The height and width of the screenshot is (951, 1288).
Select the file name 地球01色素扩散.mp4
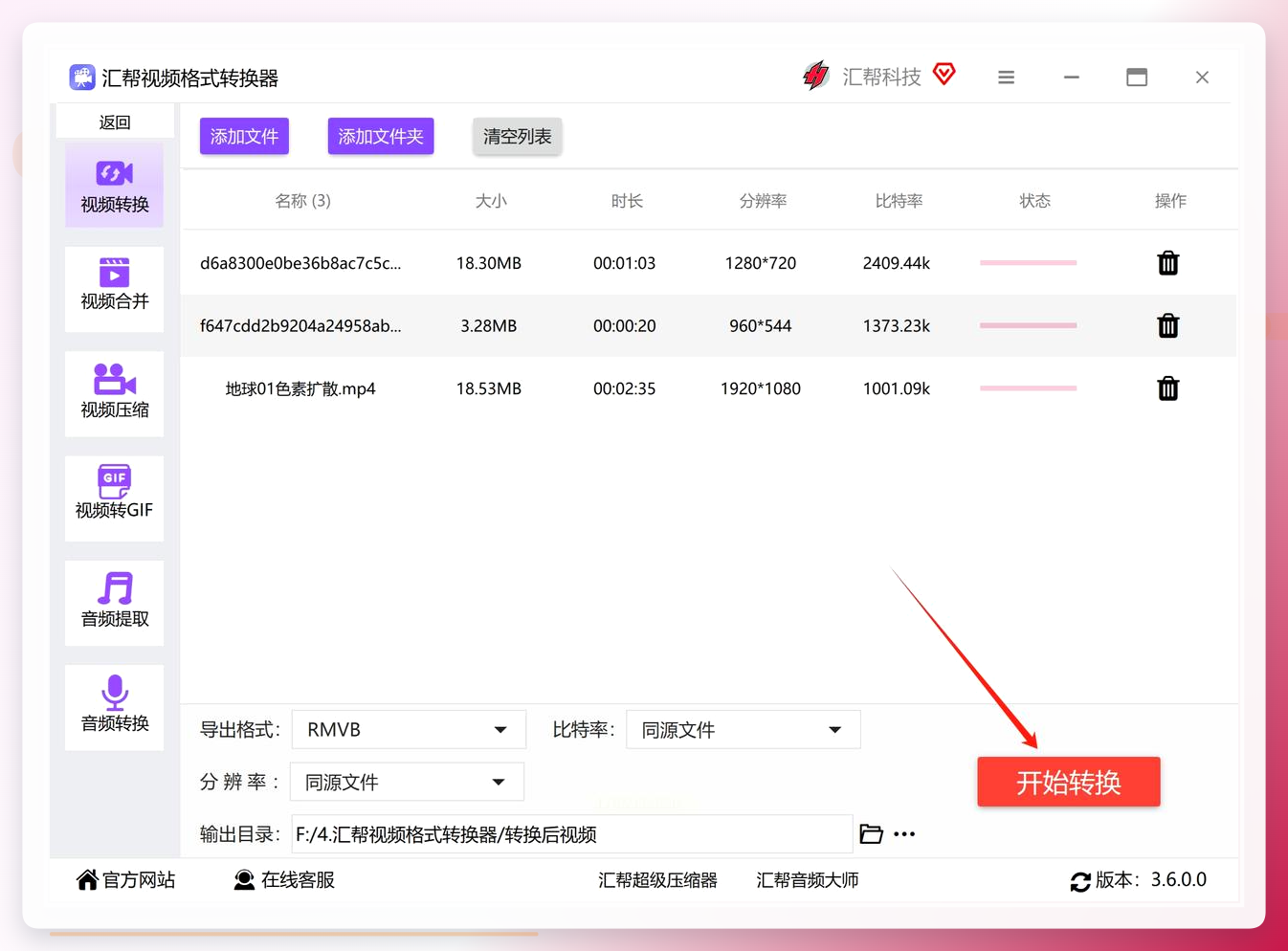(300, 388)
